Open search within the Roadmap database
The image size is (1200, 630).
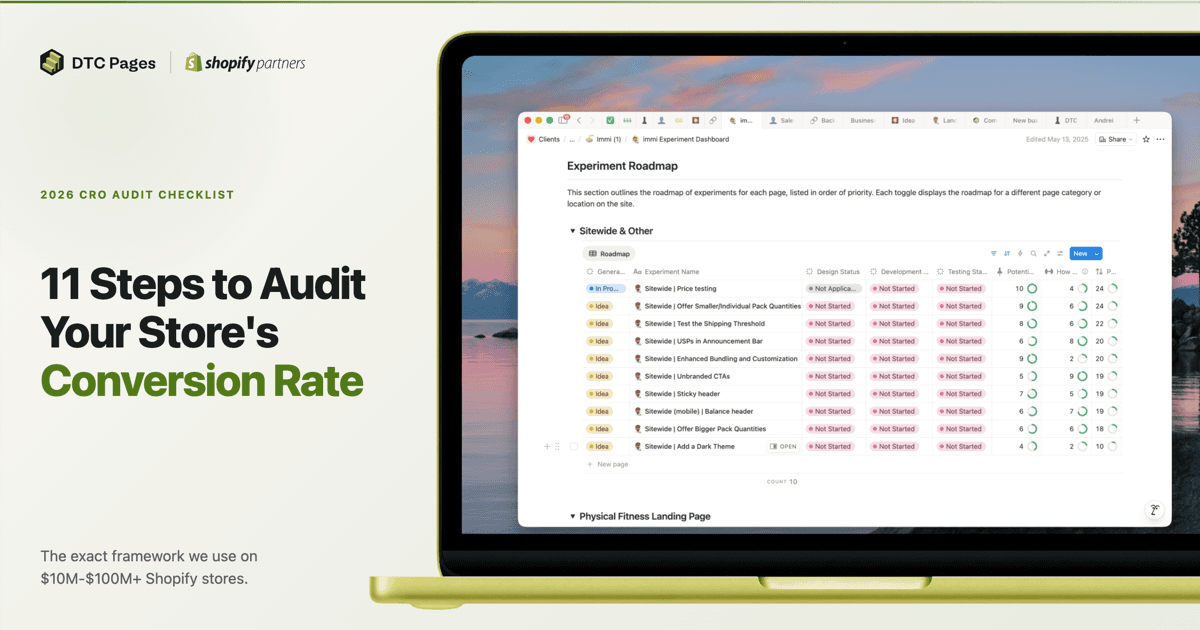click(1034, 252)
